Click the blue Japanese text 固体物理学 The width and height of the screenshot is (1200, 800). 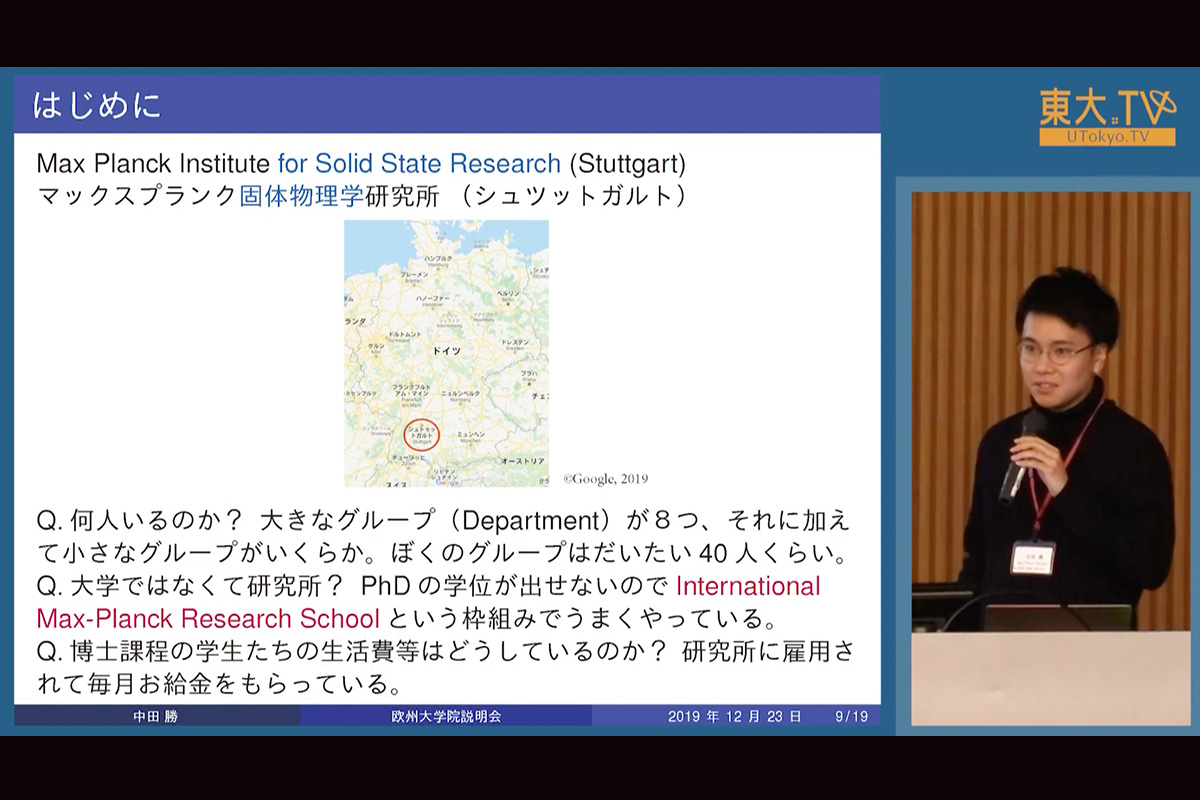(301, 194)
